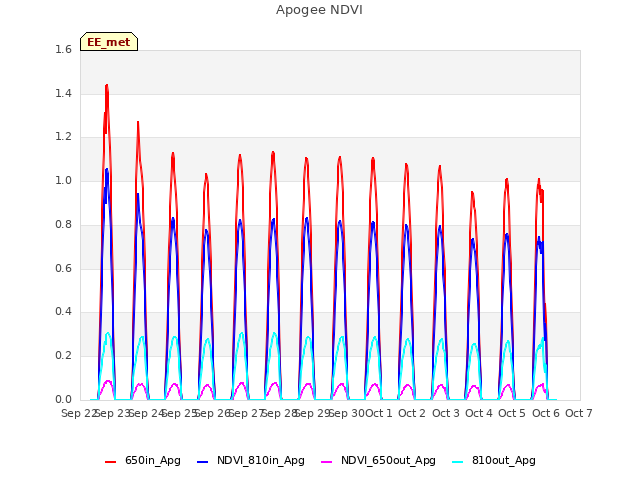640x480 pixels.
Task: Click the Oct 4 x-axis label
Action: 479,413
